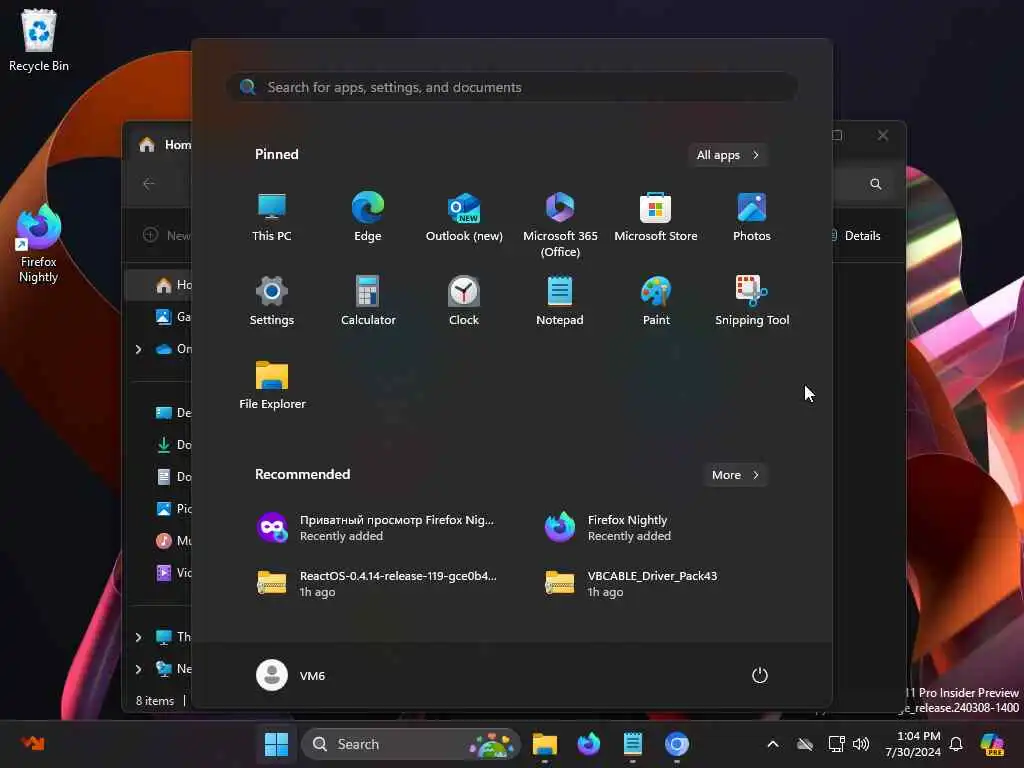Select Videos in File Explorer sidebar
This screenshot has height=768, width=1024.
click(173, 573)
